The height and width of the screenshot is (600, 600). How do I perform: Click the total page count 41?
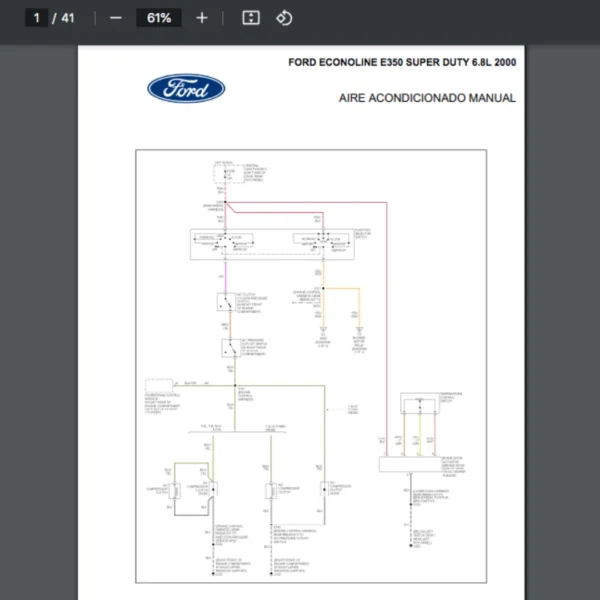click(x=67, y=18)
